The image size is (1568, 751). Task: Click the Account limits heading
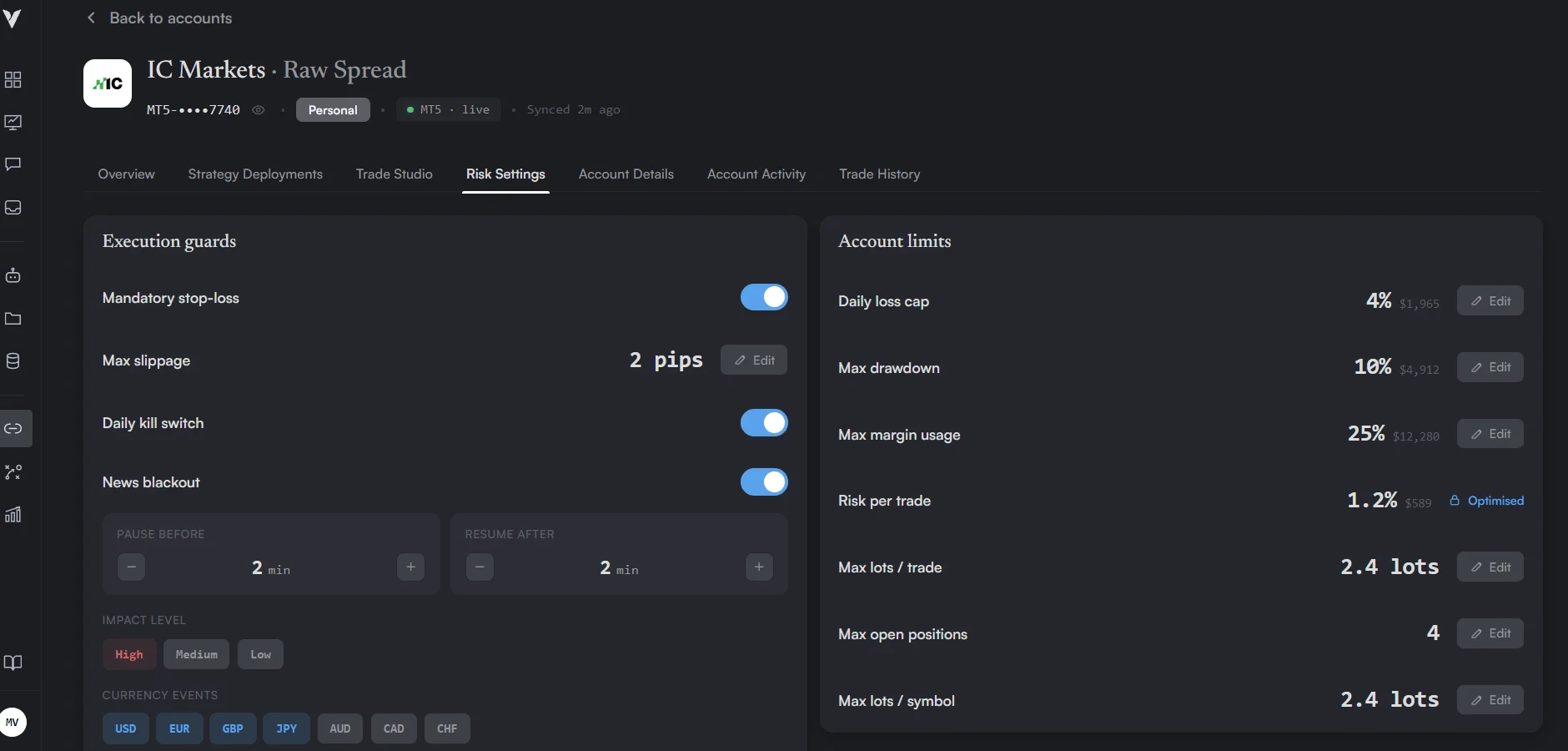coord(895,241)
